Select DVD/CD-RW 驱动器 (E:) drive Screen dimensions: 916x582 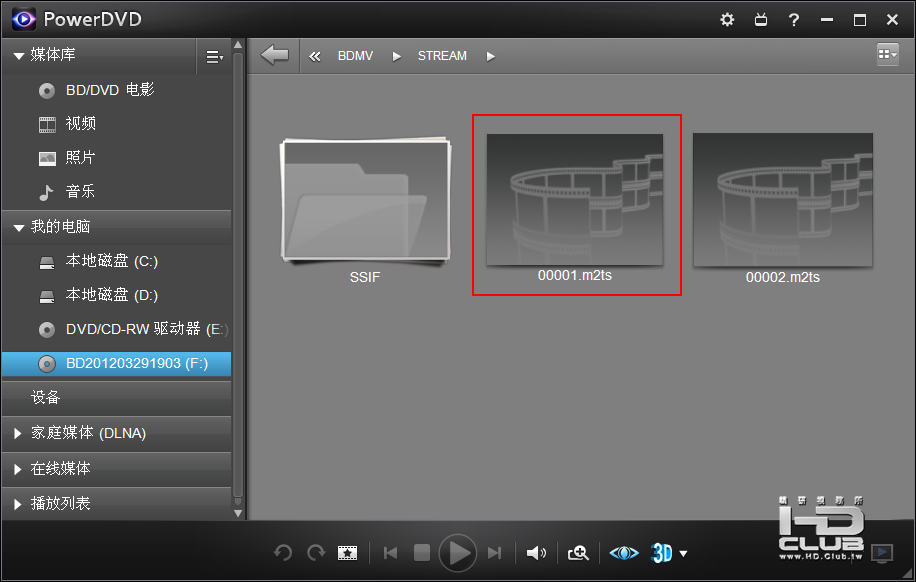click(x=147, y=329)
